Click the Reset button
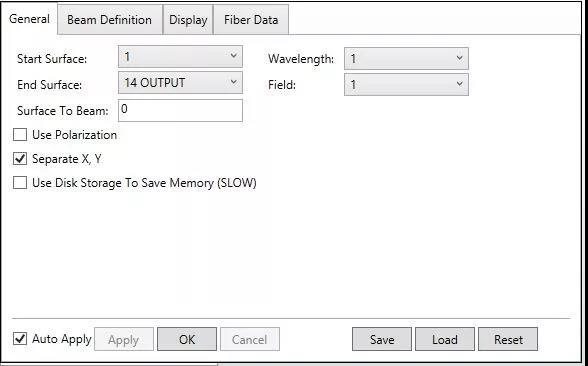Viewport: 588px width, 366px height. click(508, 339)
